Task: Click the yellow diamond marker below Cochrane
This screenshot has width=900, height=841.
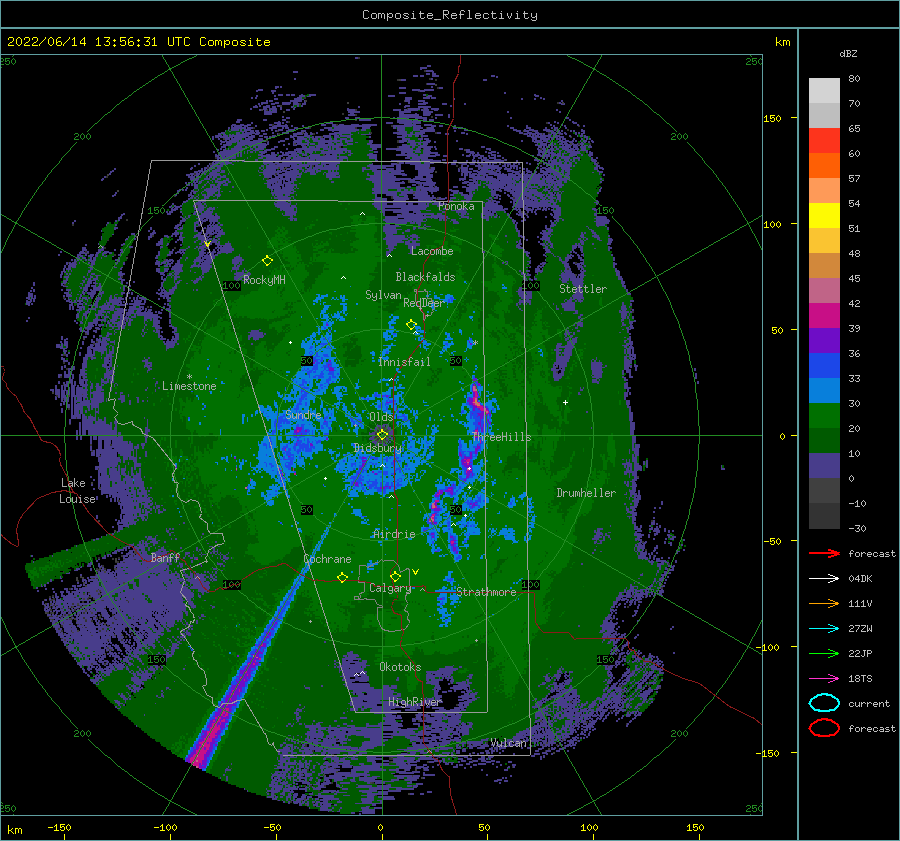Action: (x=342, y=578)
